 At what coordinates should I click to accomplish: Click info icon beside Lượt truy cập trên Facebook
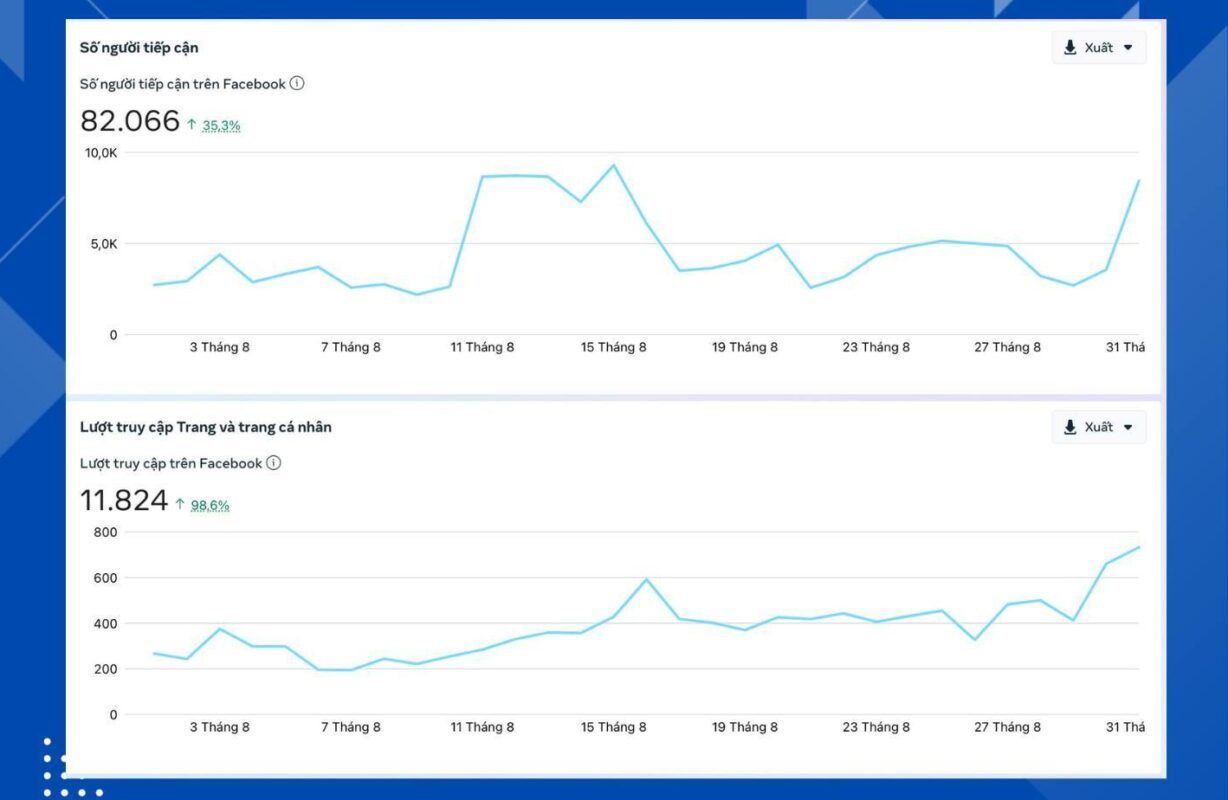[x=273, y=463]
